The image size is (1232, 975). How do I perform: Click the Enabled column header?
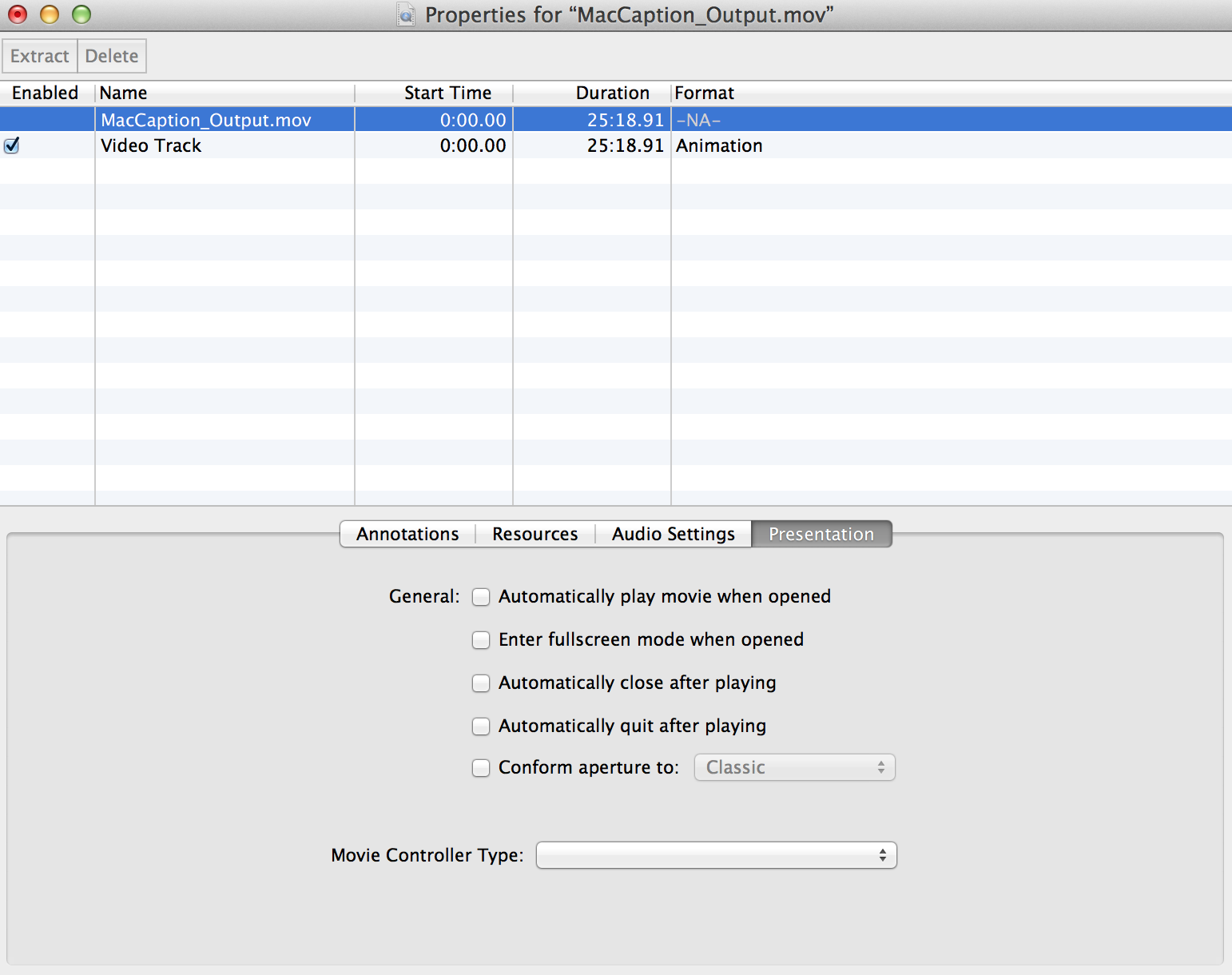click(x=47, y=93)
